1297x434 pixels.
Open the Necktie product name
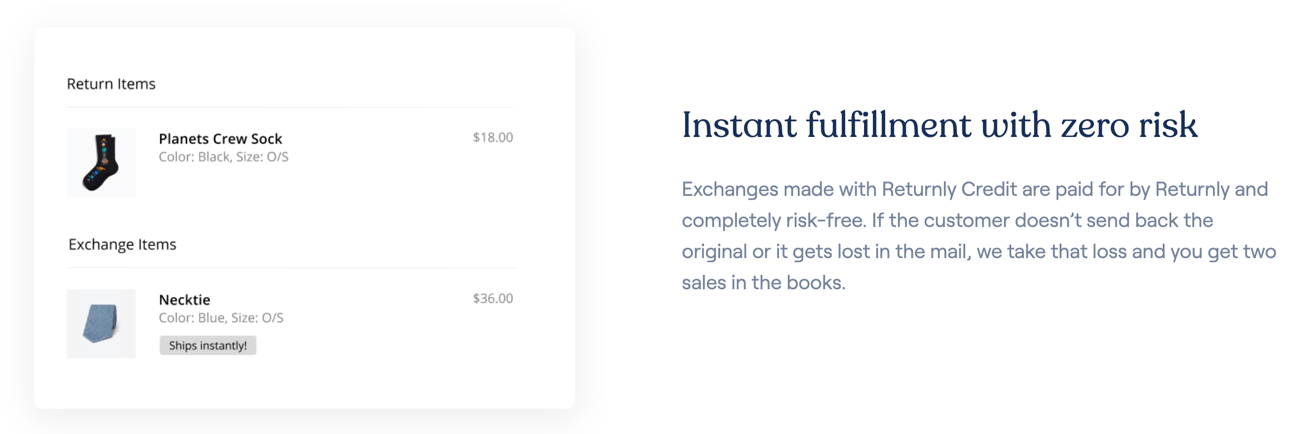(184, 300)
